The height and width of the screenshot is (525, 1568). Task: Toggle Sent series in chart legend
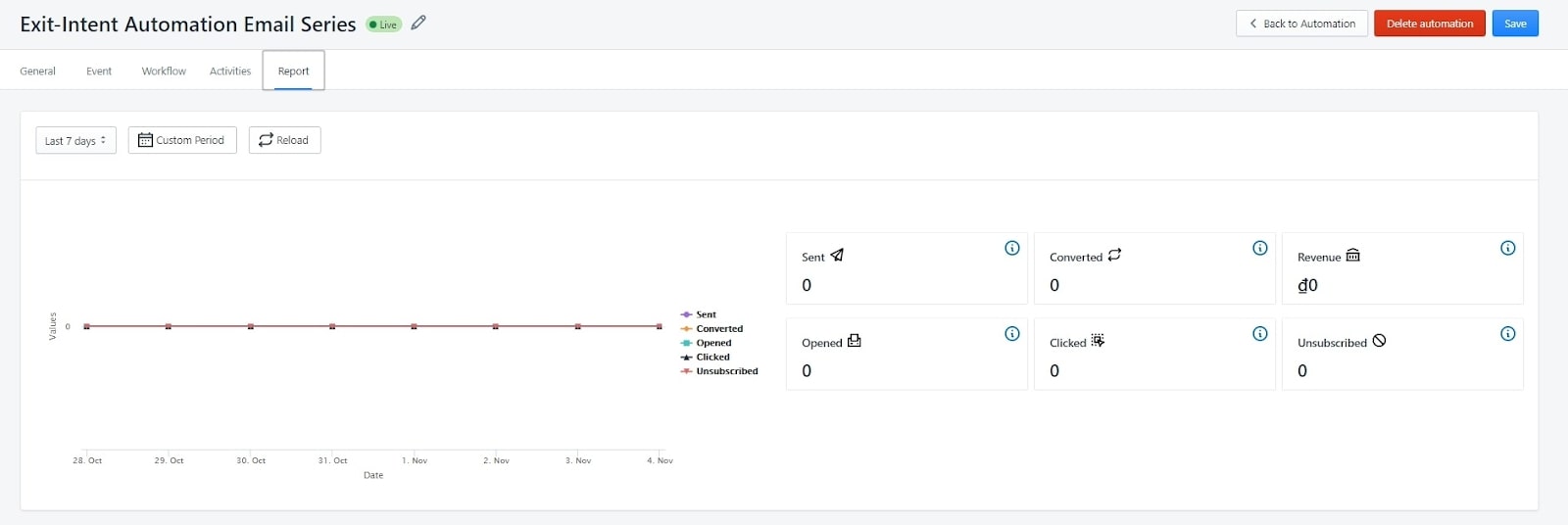point(705,314)
